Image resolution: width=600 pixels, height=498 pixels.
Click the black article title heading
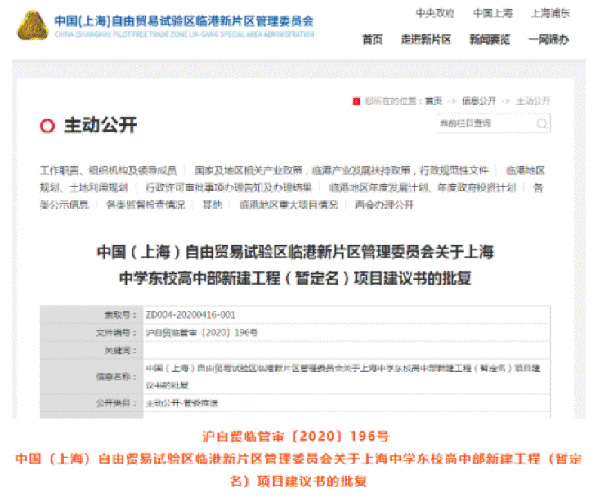click(x=295, y=265)
